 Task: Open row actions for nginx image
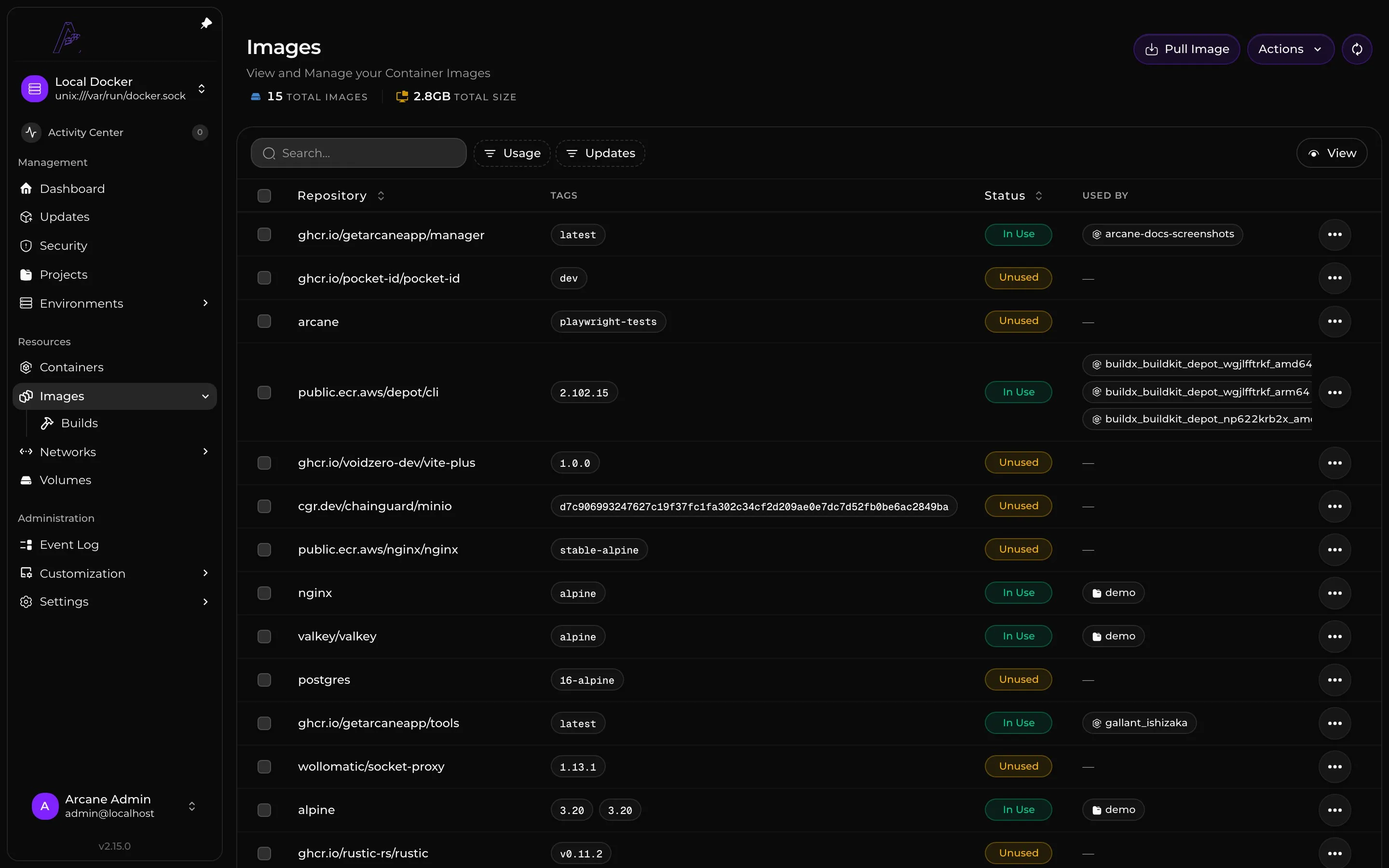[x=1335, y=593]
